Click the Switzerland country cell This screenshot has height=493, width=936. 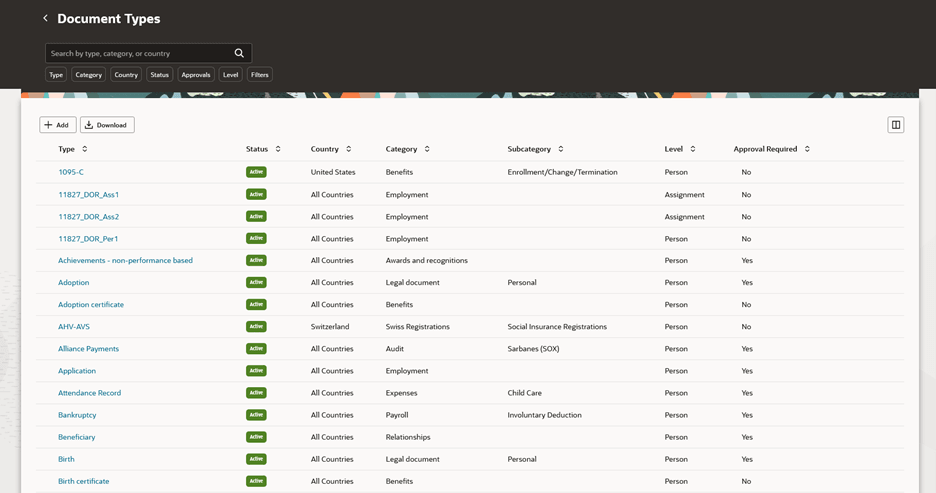(x=330, y=326)
